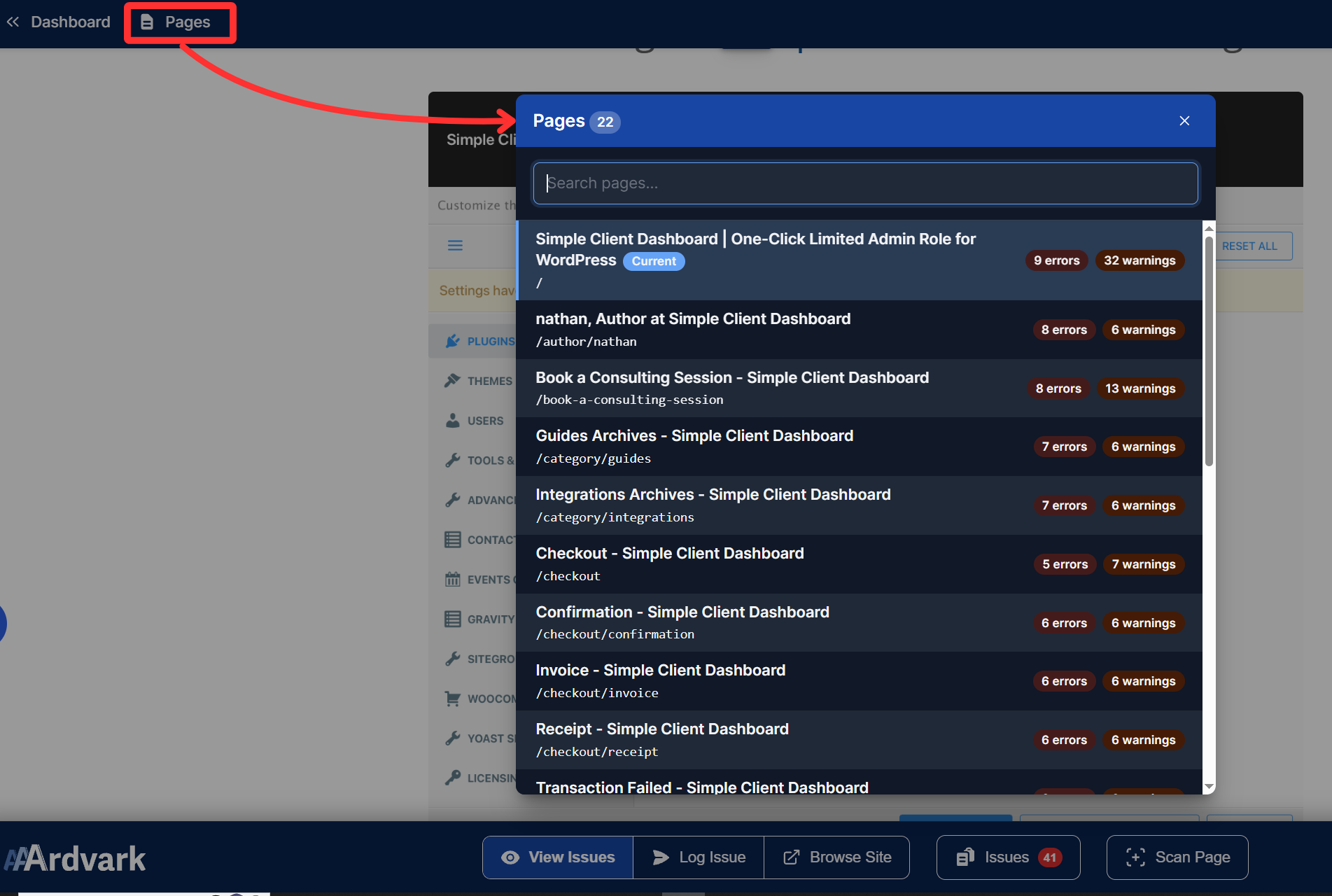This screenshot has width=1332, height=896.
Task: Click the AAArdvark logo
Action: tap(75, 860)
